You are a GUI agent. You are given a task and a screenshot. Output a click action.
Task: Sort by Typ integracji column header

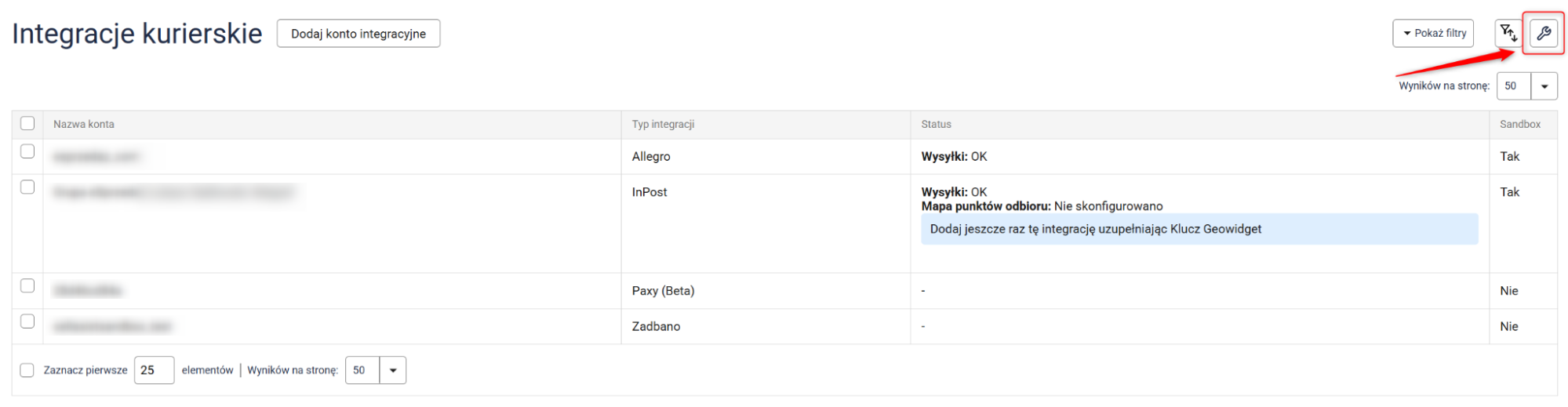coord(663,124)
